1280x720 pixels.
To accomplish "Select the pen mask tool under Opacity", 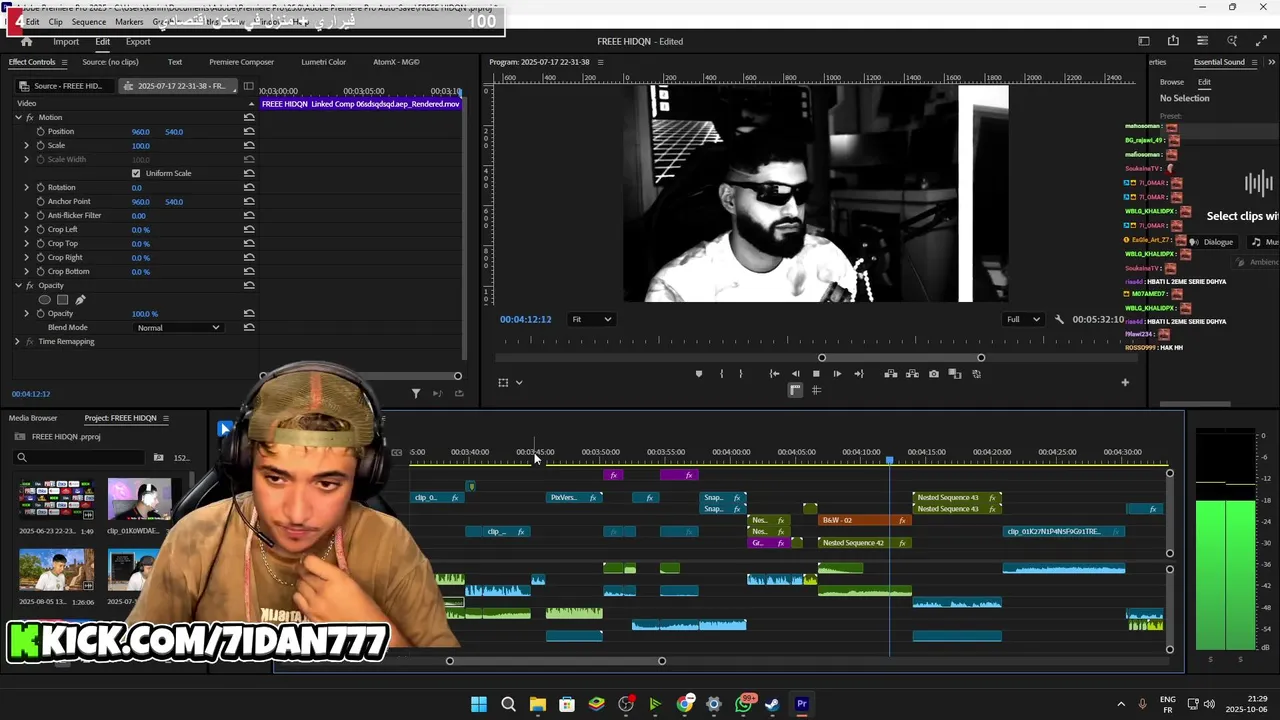I will tap(80, 300).
